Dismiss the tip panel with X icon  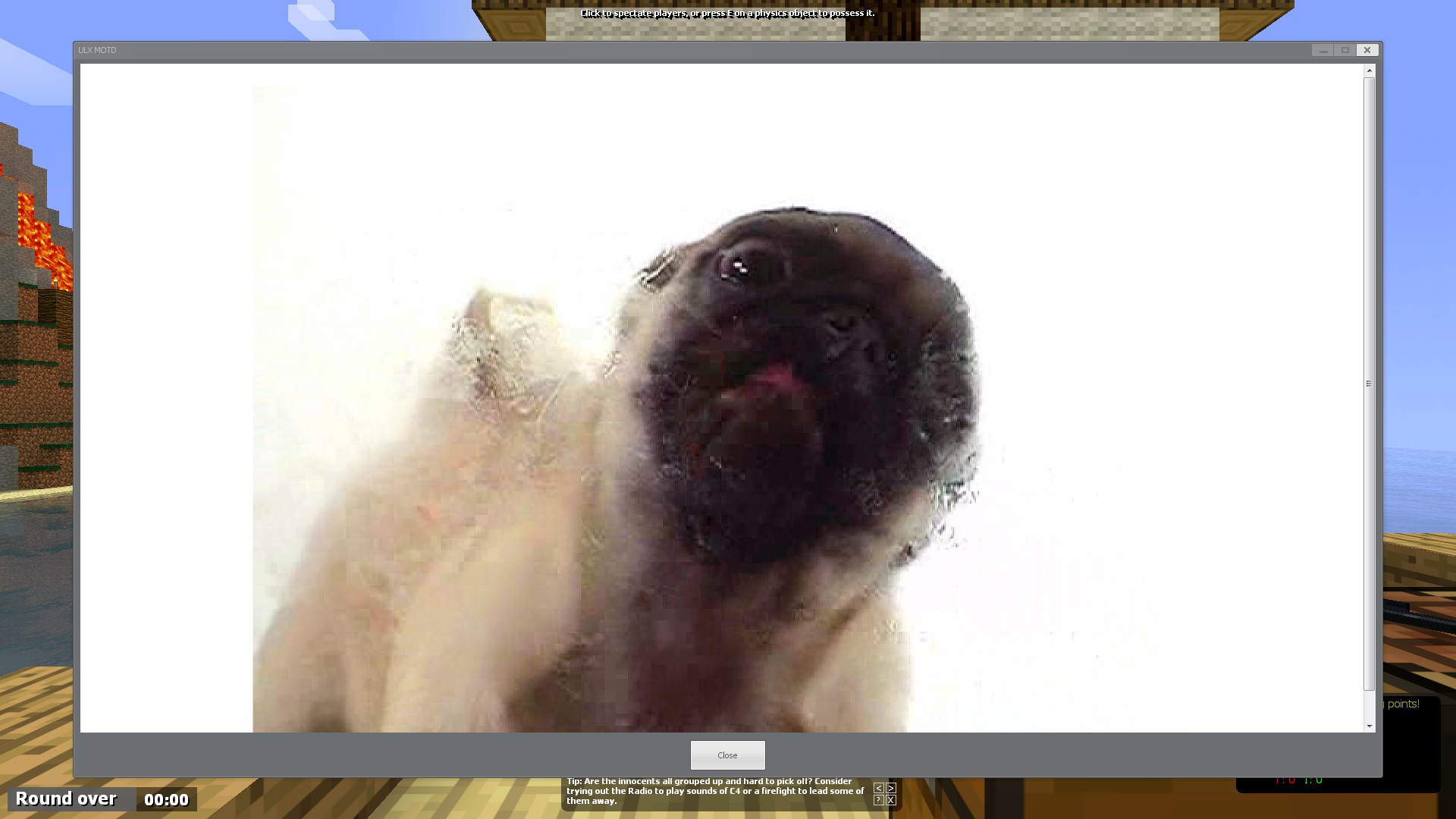(891, 800)
